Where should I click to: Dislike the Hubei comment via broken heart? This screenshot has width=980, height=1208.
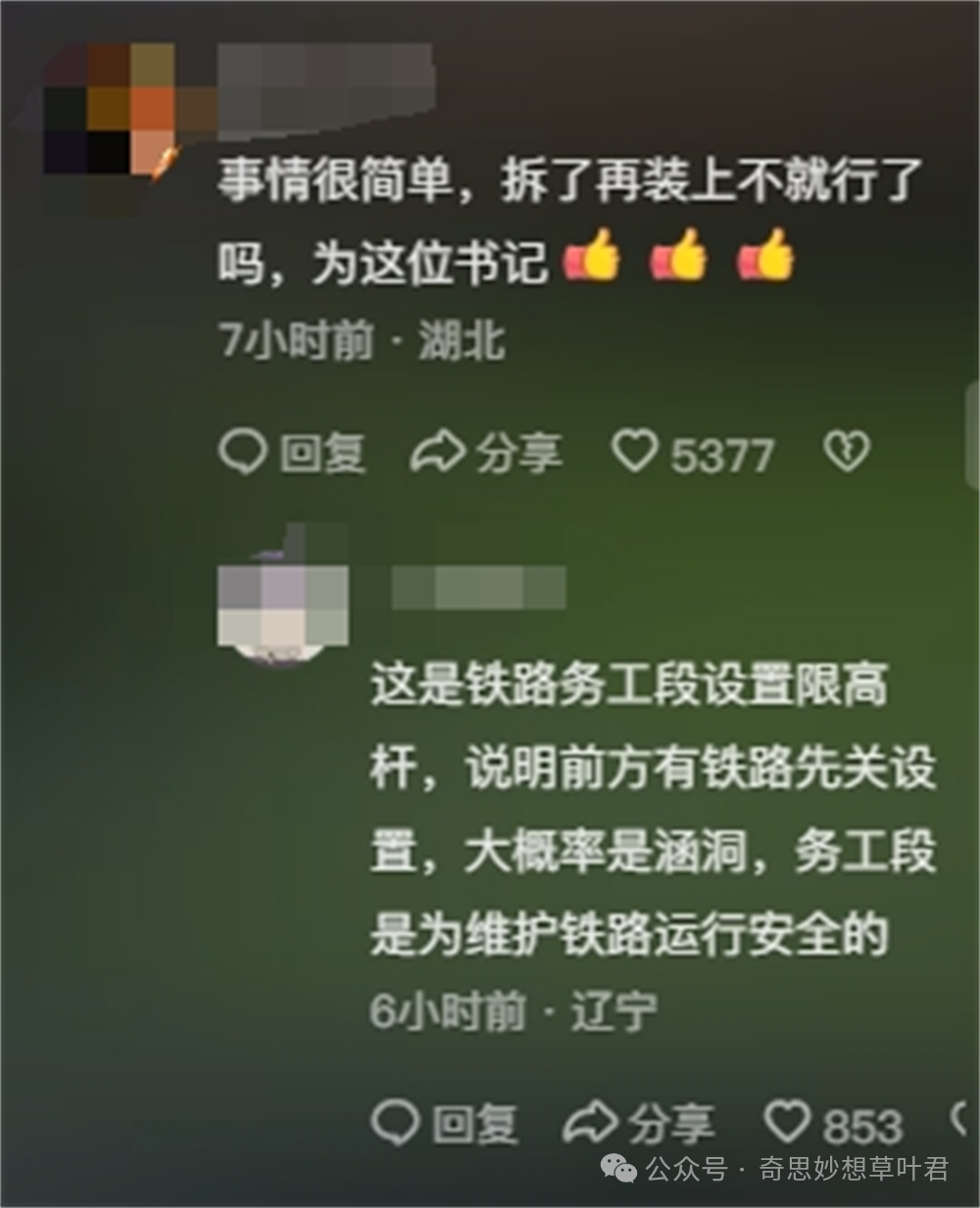847,453
